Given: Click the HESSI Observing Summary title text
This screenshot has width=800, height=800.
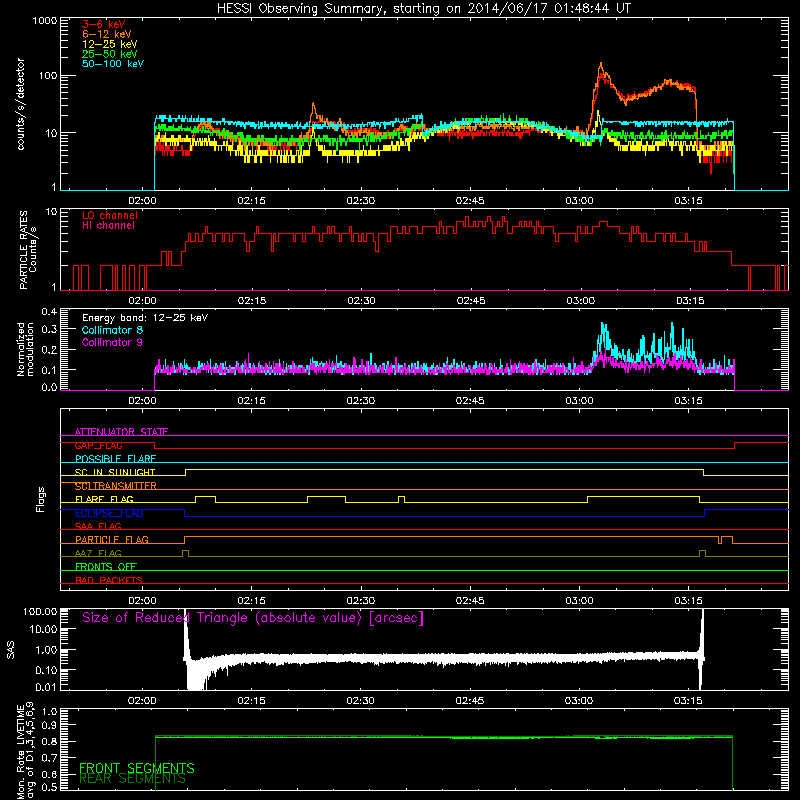Looking at the screenshot, I should click(423, 9).
